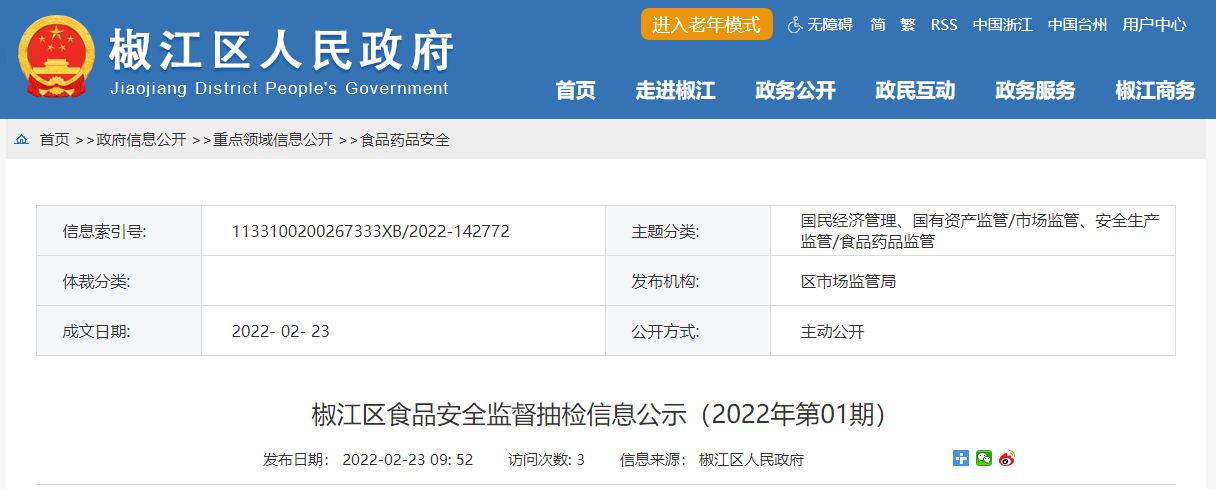Go to 首页 in main navigation
The image size is (1216, 489).
click(x=576, y=91)
